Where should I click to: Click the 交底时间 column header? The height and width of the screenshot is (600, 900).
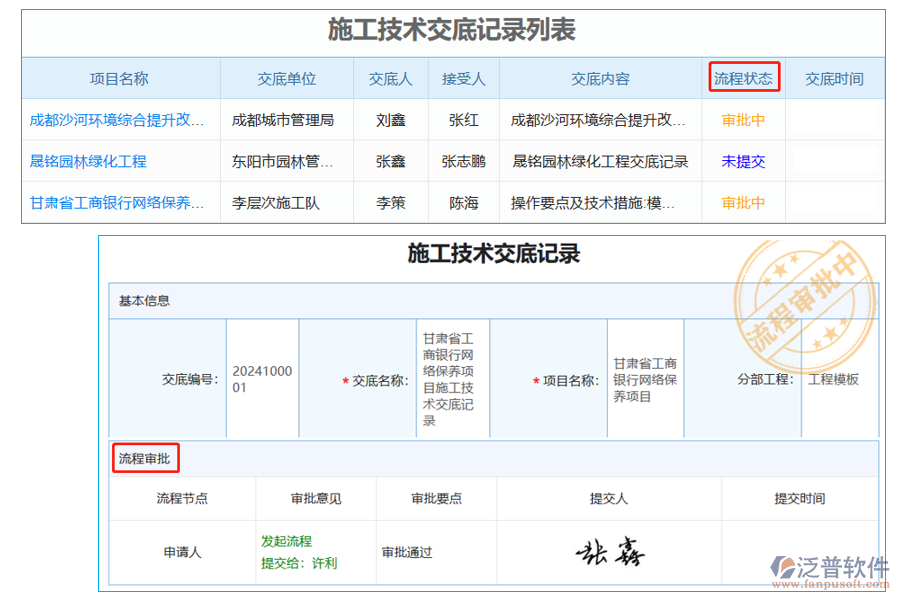(x=835, y=78)
